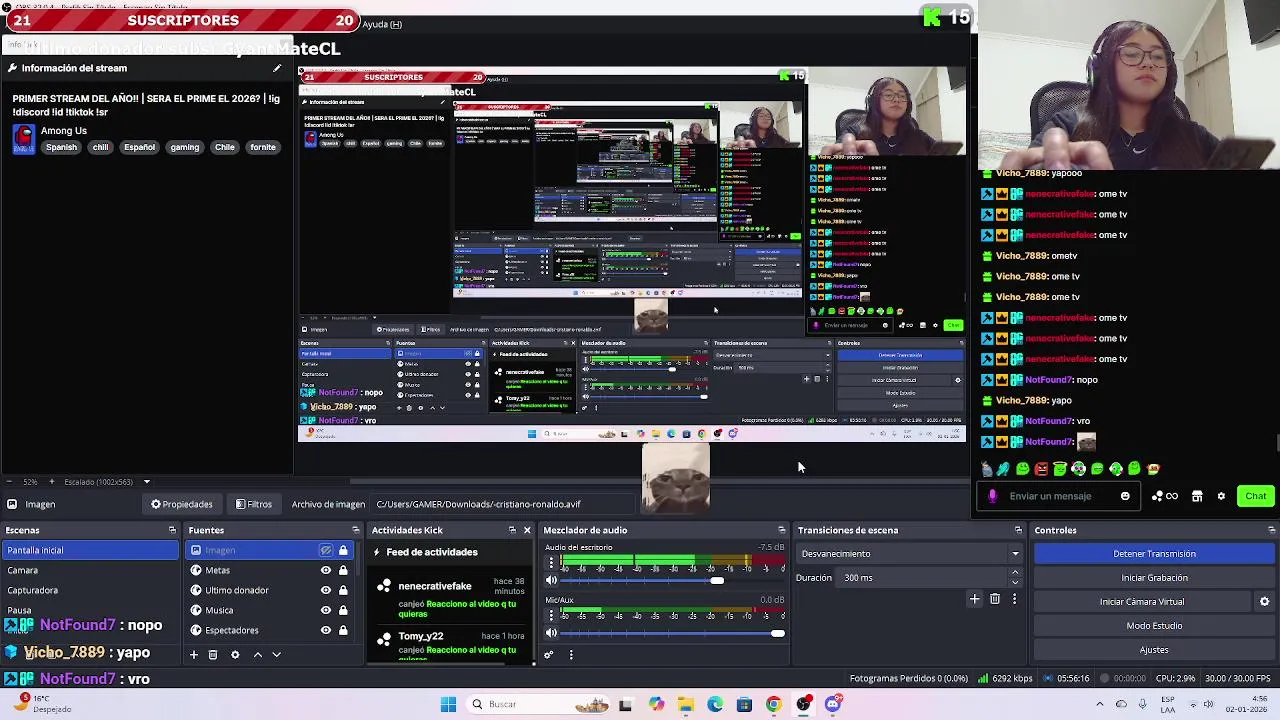The height and width of the screenshot is (720, 1280).
Task: Remove the transition with the trash icon
Action: [995, 599]
